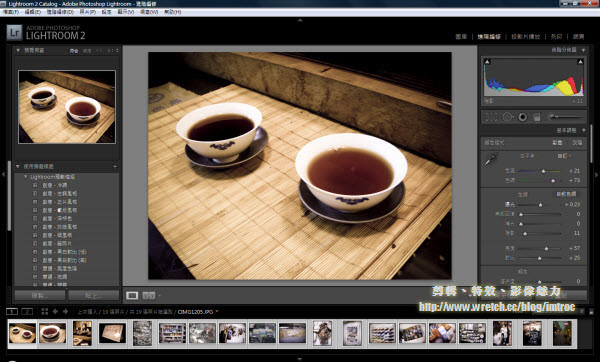600x362 pixels.
Task: Collapse the Navigator (預覽視窗) panel triangle
Action: click(18, 50)
